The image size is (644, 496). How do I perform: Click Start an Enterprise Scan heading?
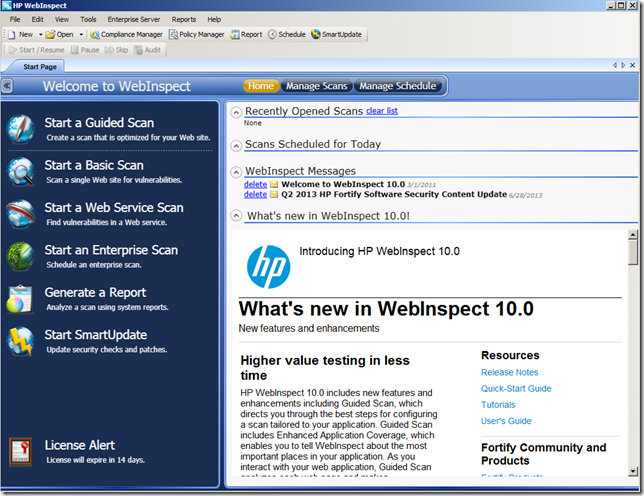pyautogui.click(x=111, y=250)
